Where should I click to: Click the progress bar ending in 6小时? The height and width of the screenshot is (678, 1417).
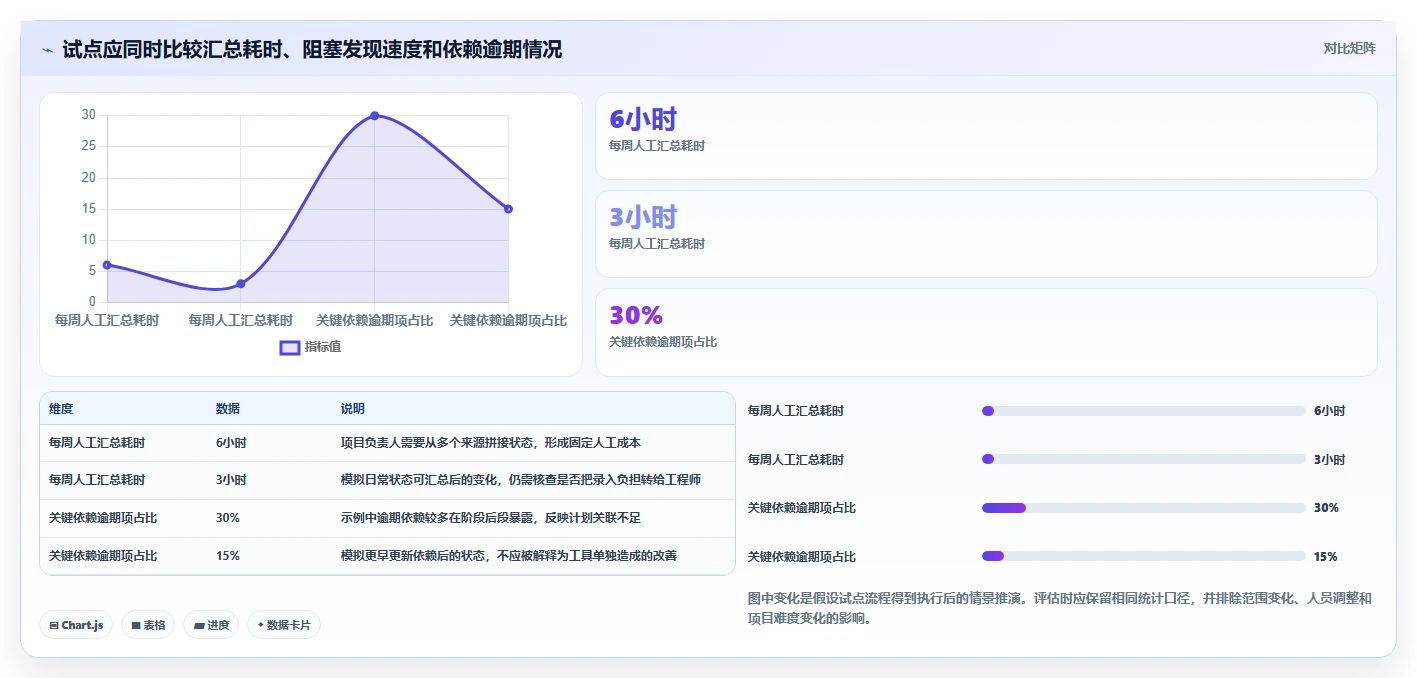click(1144, 411)
